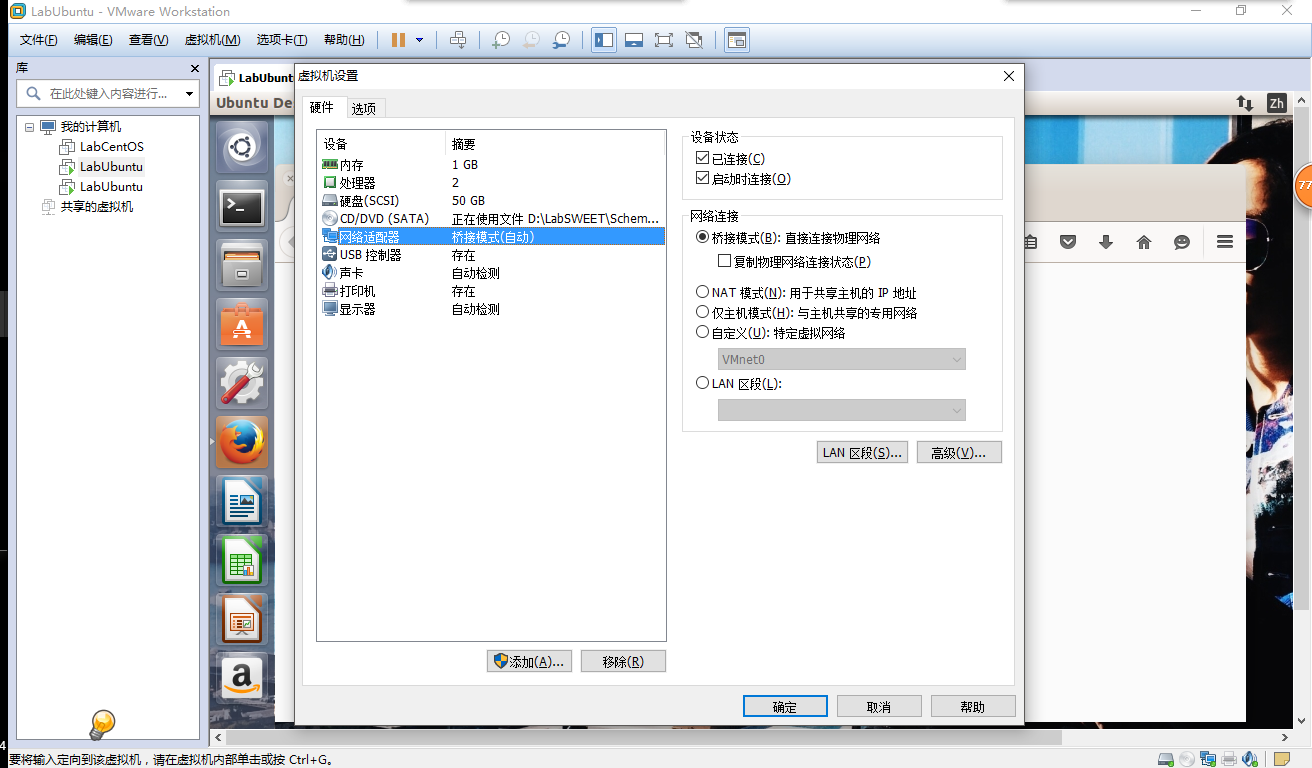Collapse the 我的计算机 tree node
Viewport: 1312px width, 768px height.
[x=29, y=127]
